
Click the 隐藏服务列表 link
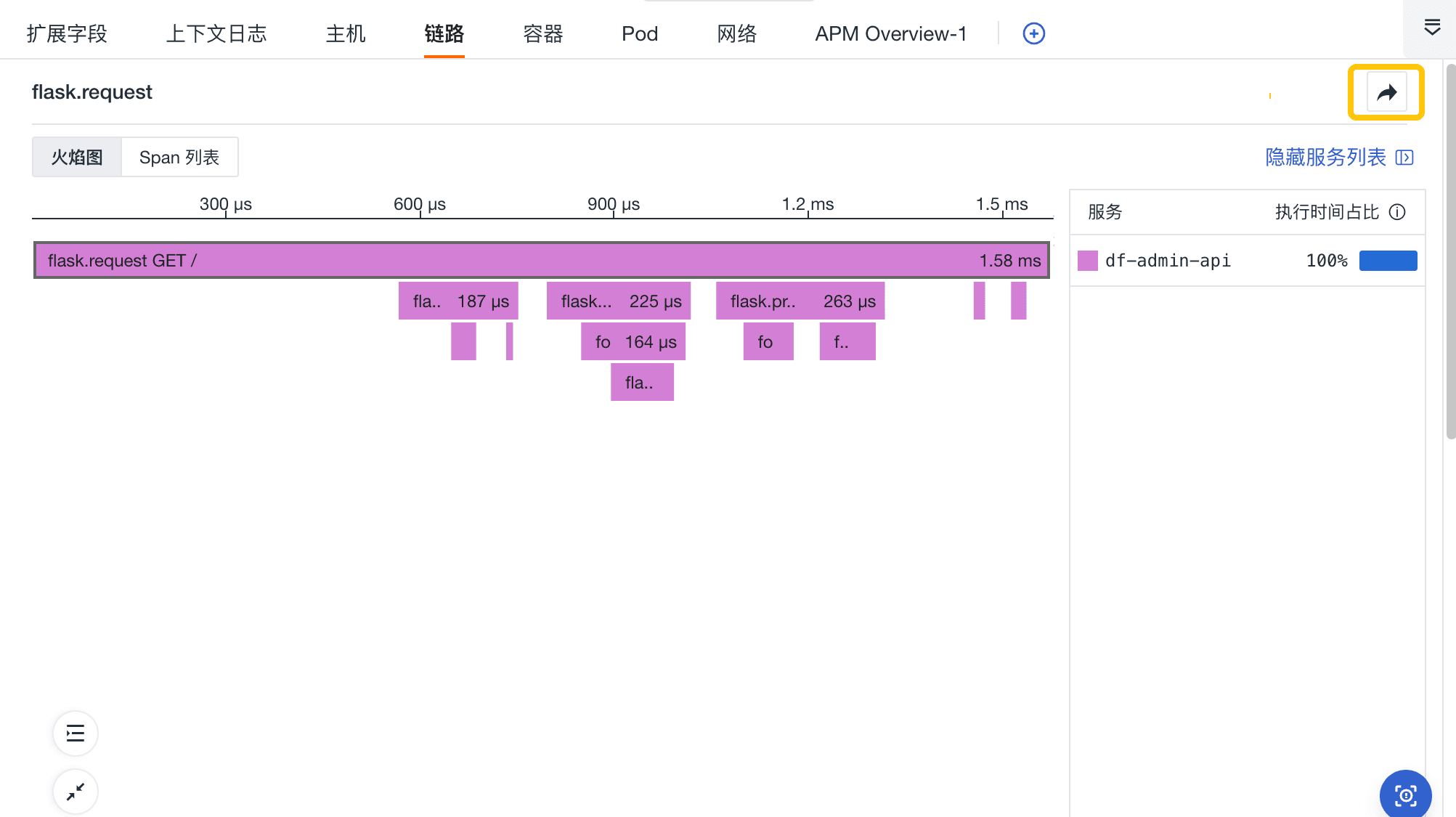(x=1325, y=158)
